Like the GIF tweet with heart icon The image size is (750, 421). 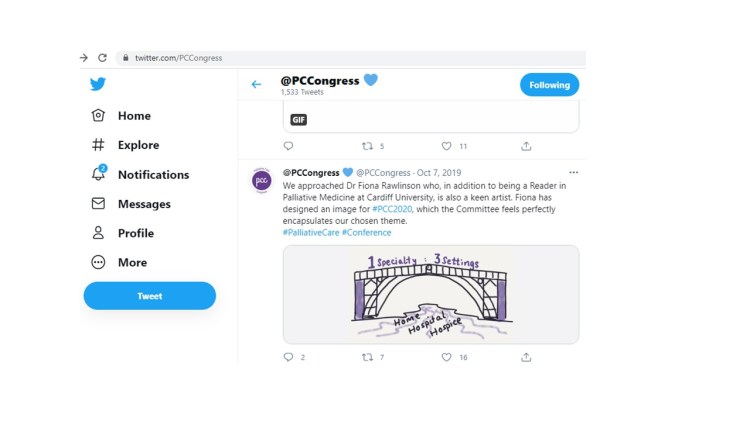click(x=447, y=146)
